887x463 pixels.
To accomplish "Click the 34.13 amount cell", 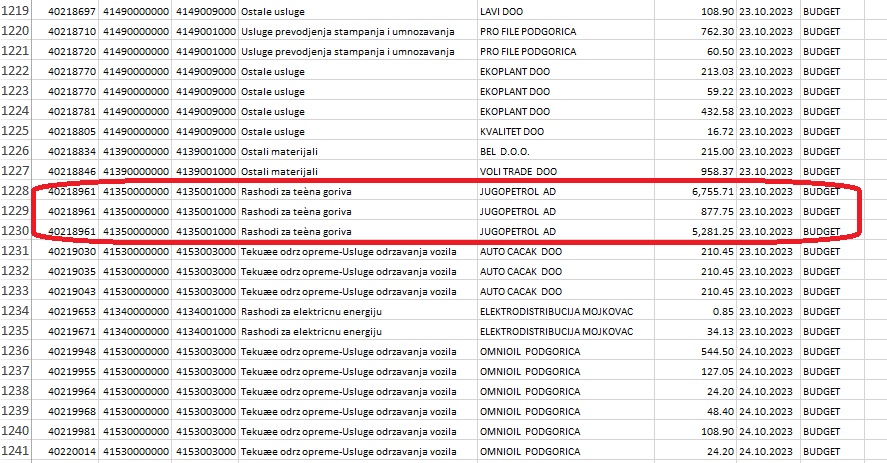I will 695,331.
